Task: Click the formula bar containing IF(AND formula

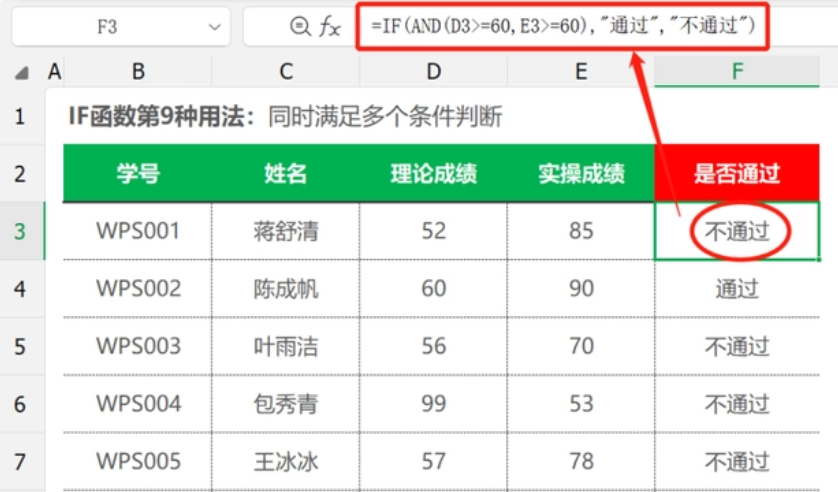Action: click(x=563, y=26)
